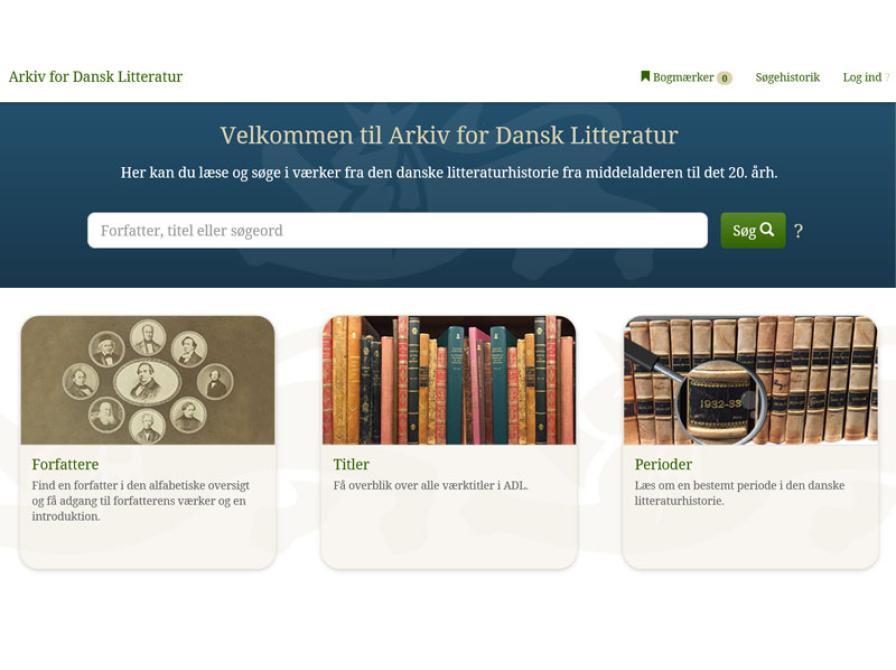This screenshot has height=670, width=896.
Task: Open the Bogmærker link
Action: pyautogui.click(x=683, y=77)
